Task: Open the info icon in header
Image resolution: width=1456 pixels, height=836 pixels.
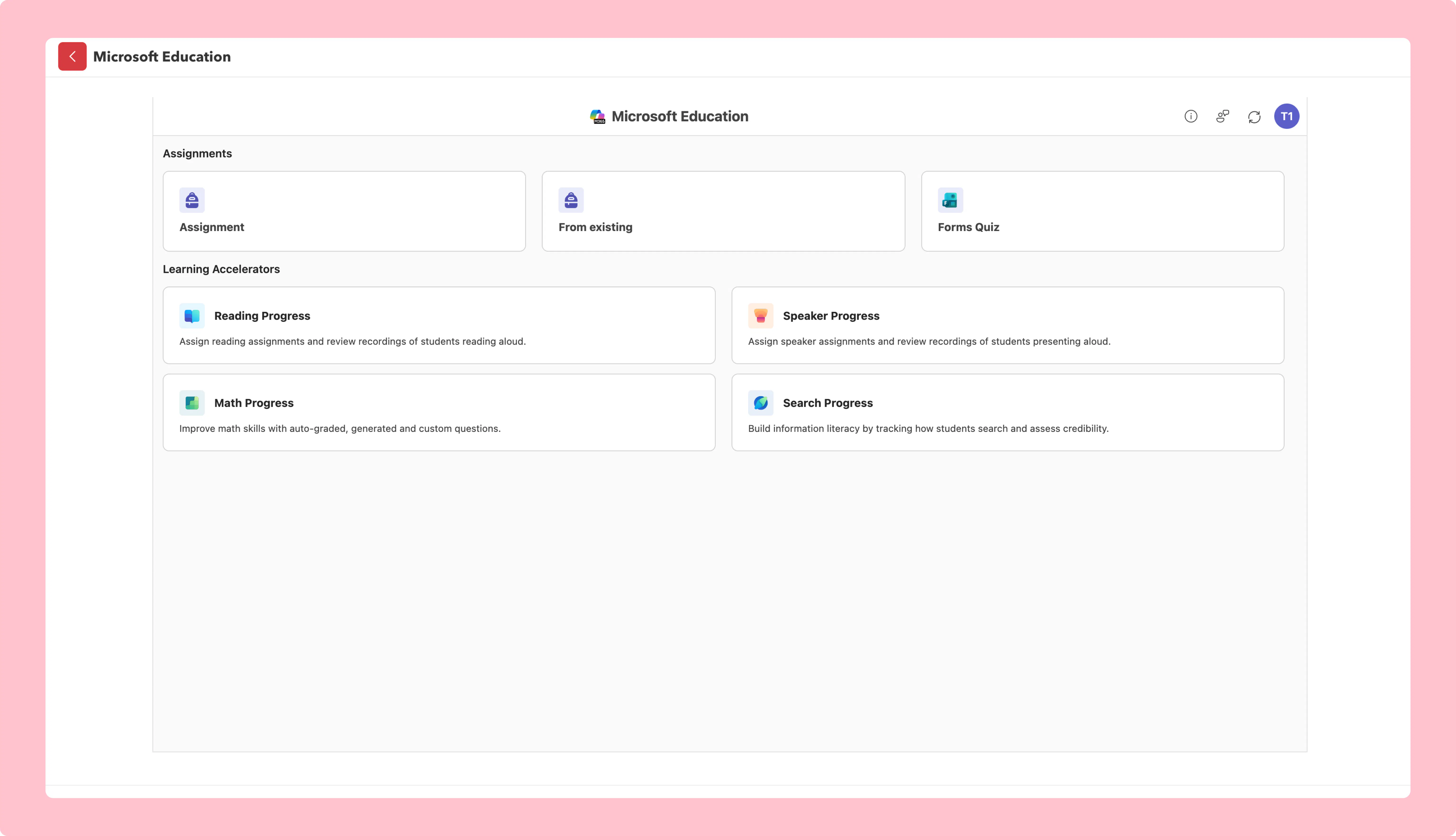Action: pos(1191,117)
